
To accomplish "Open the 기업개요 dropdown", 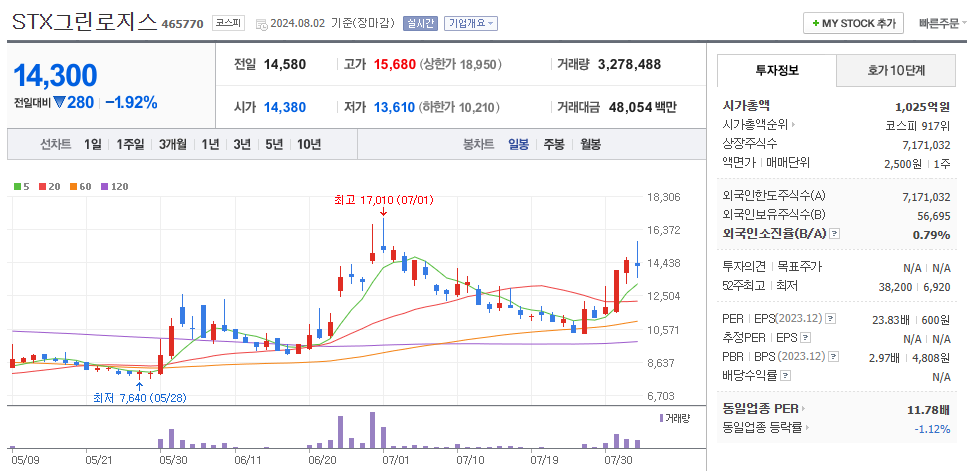I will click(x=471, y=24).
